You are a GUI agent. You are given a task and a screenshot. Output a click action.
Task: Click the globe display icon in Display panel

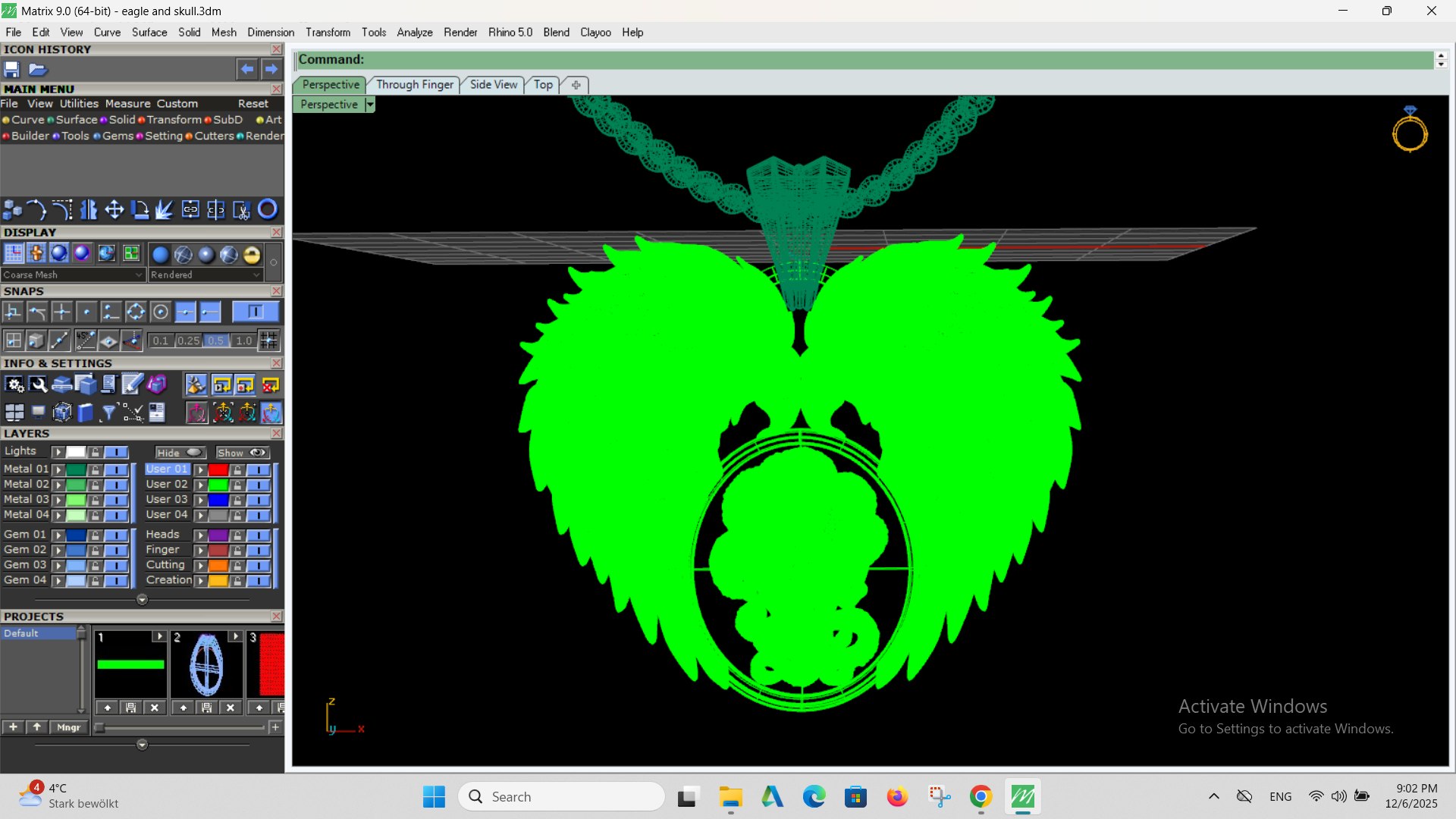click(107, 253)
